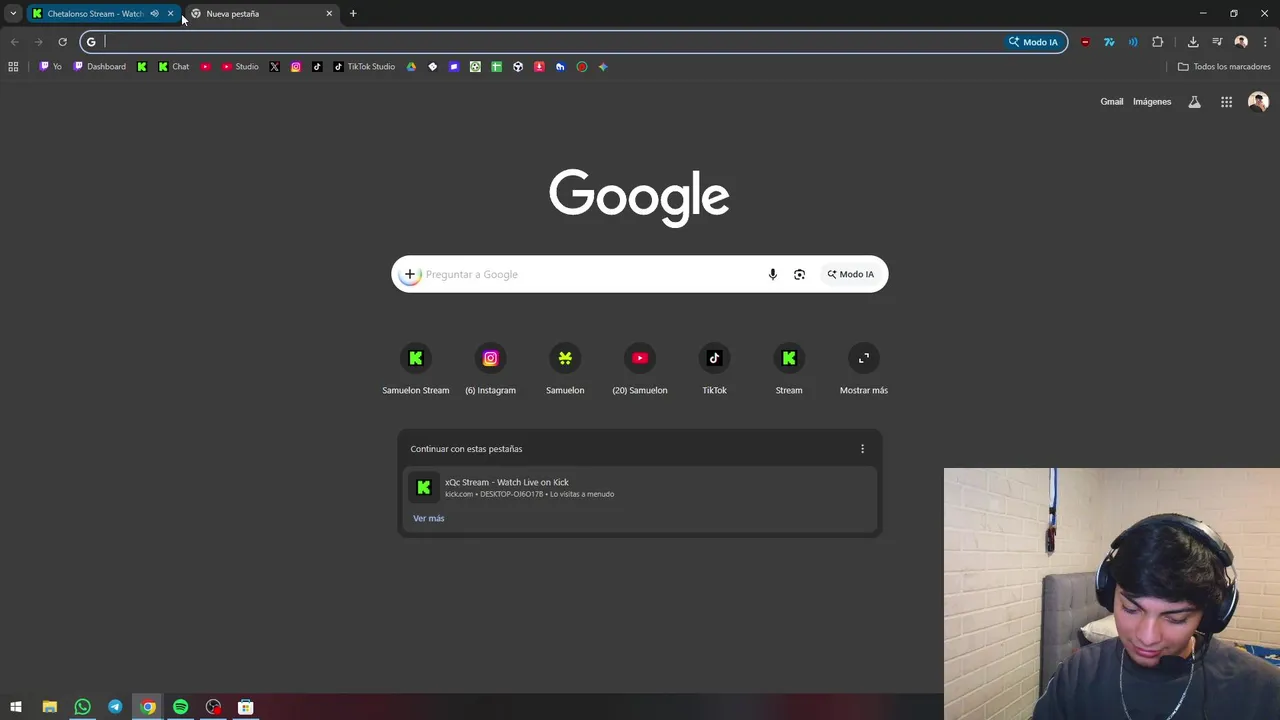Open the TikTok Studio bookmark

point(364,67)
